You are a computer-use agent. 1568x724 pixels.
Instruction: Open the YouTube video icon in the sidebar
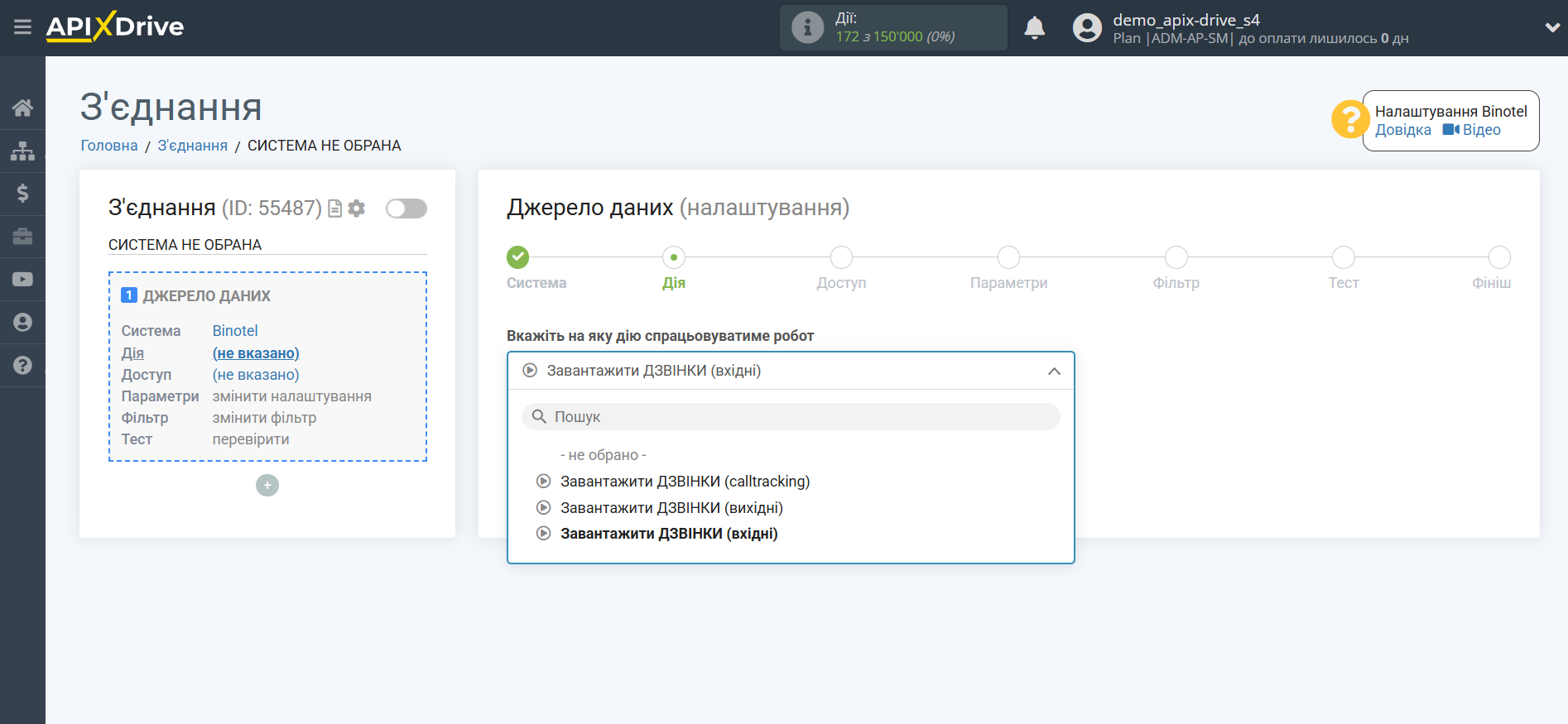tap(22, 280)
